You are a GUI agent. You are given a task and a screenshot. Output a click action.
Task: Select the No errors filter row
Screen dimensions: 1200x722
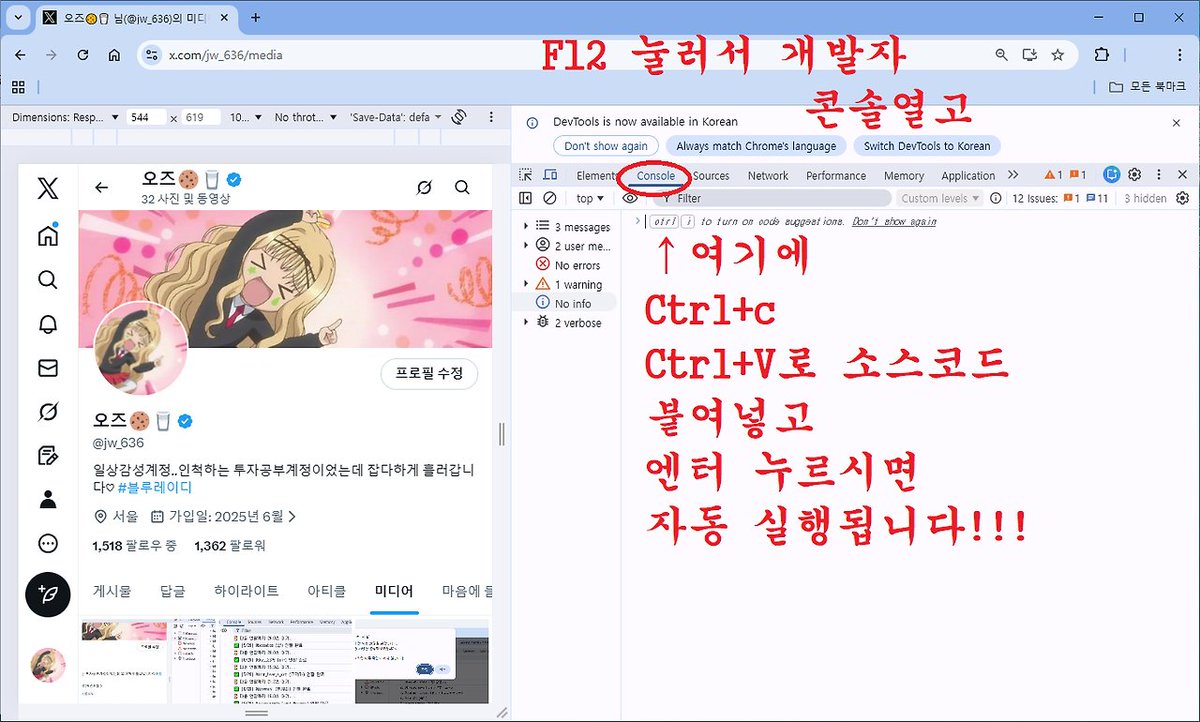(568, 265)
